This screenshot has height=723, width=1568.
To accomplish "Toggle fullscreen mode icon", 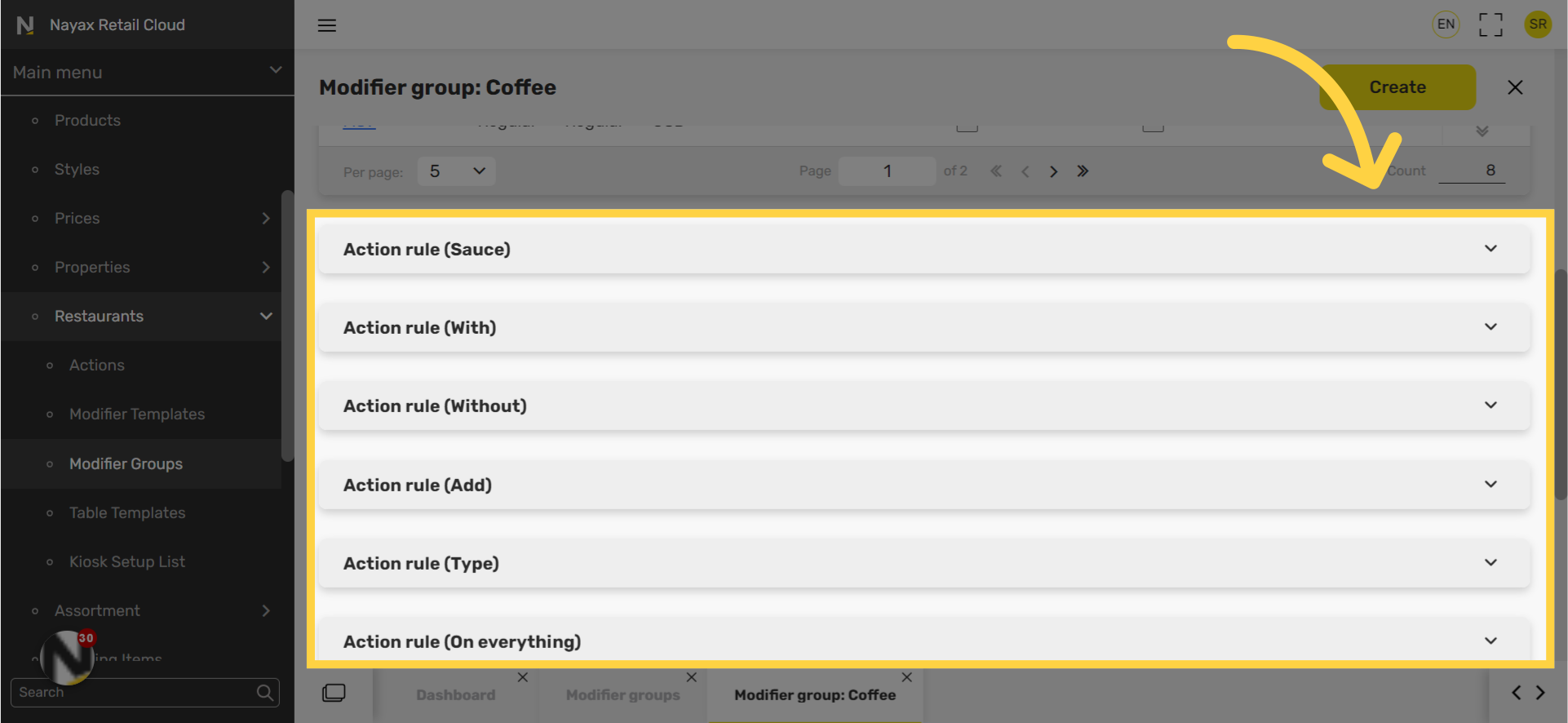I will click(1490, 24).
